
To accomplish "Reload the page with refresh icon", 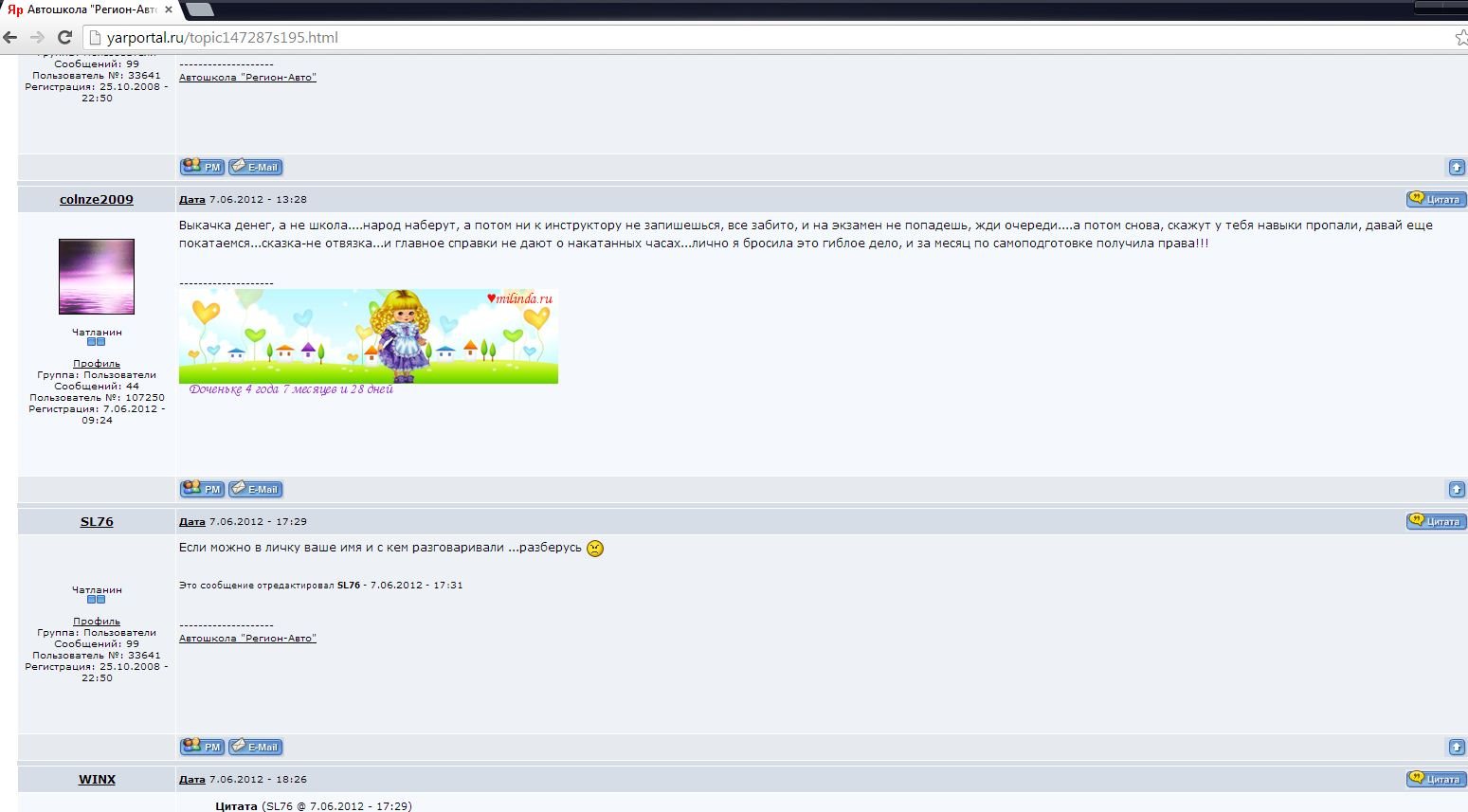I will point(65,38).
